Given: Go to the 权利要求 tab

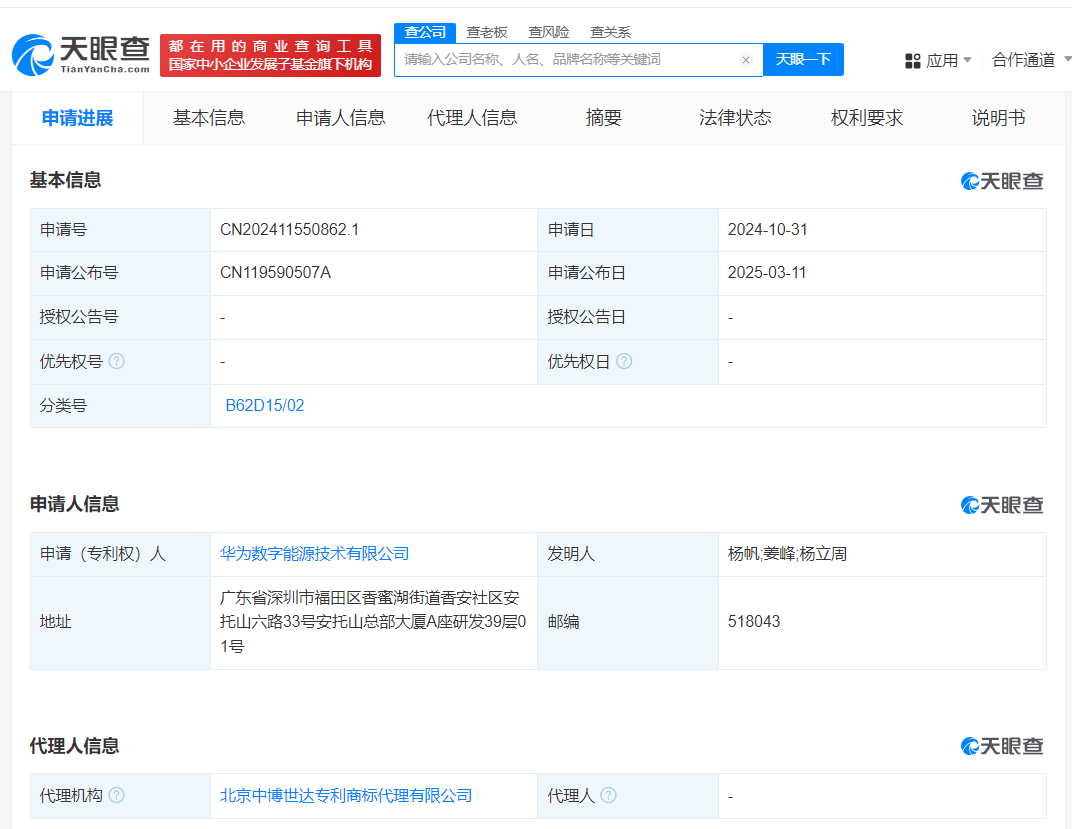Looking at the screenshot, I should pyautogui.click(x=867, y=118).
